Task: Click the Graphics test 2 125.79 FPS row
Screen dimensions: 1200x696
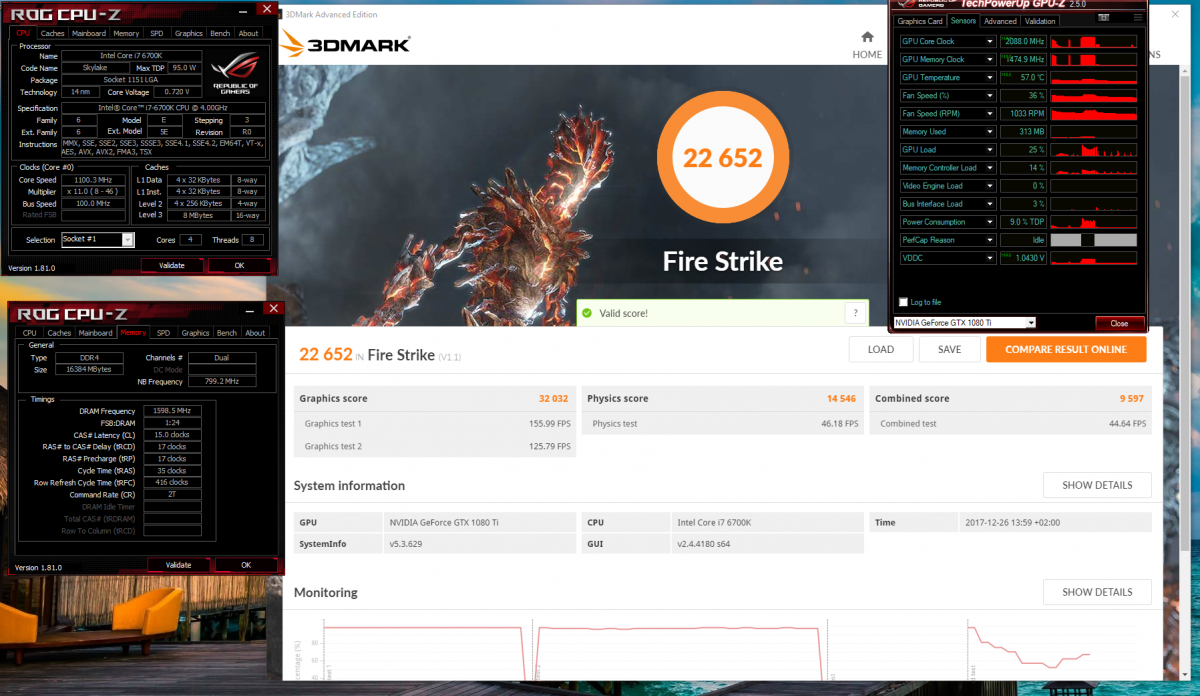Action: 435,446
